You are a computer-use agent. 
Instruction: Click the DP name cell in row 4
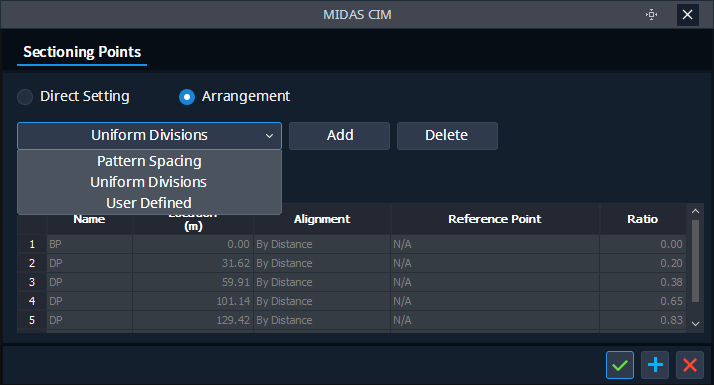click(90, 301)
